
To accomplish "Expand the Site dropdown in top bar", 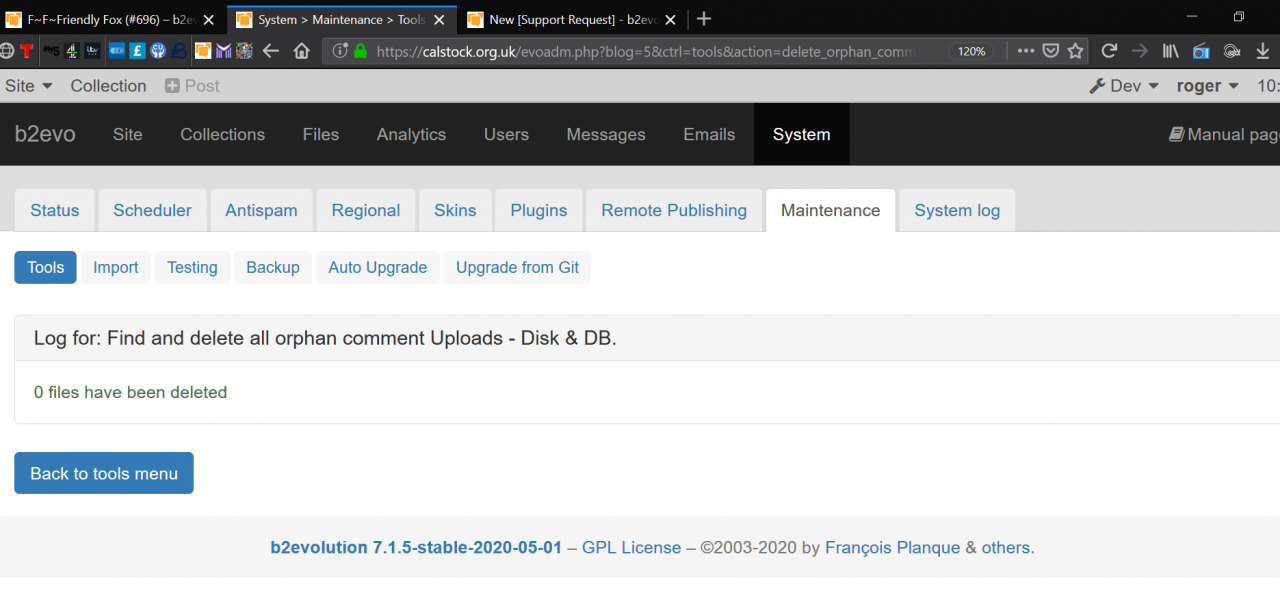I will tap(29, 86).
